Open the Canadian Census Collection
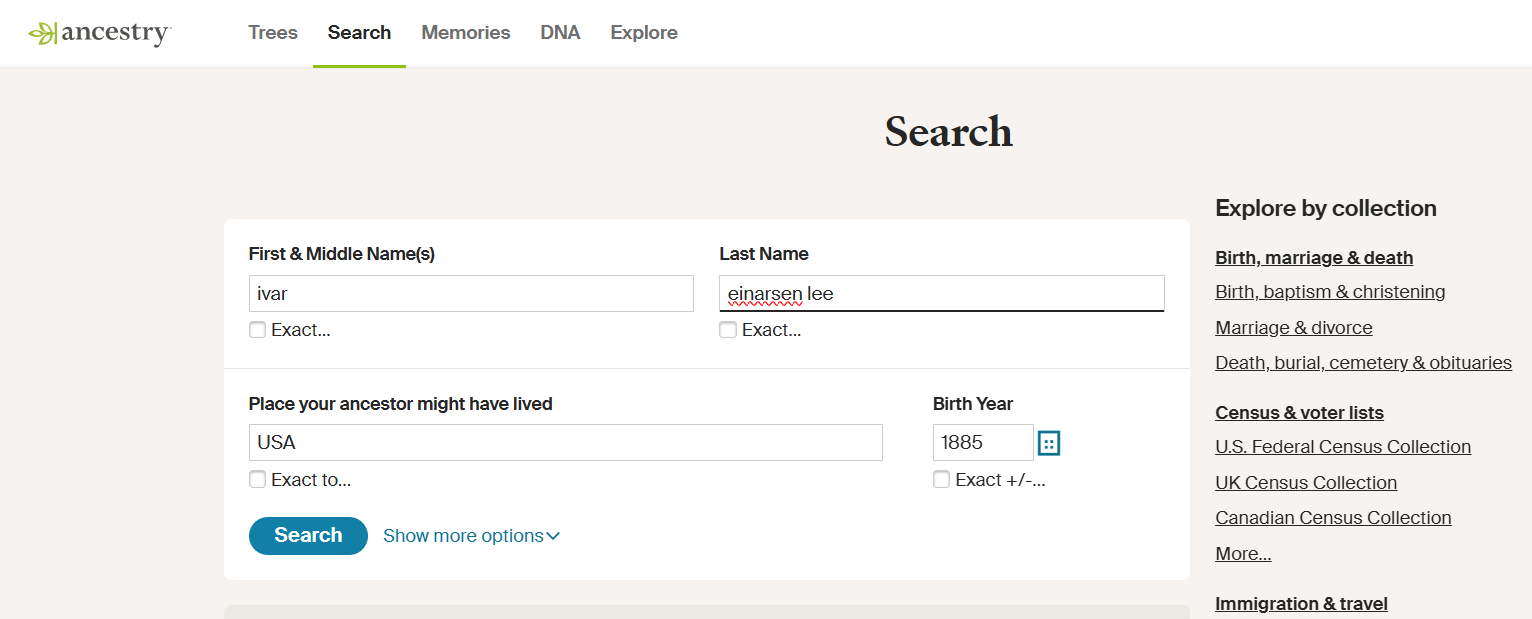 click(1333, 517)
